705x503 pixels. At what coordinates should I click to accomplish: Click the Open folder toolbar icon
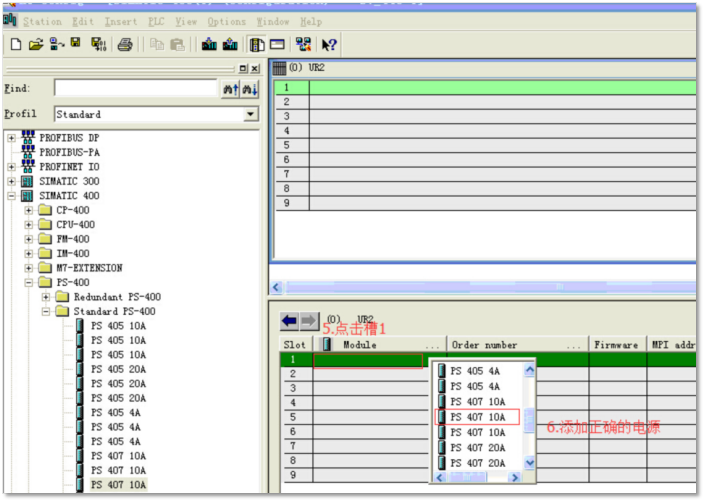pyautogui.click(x=36, y=44)
